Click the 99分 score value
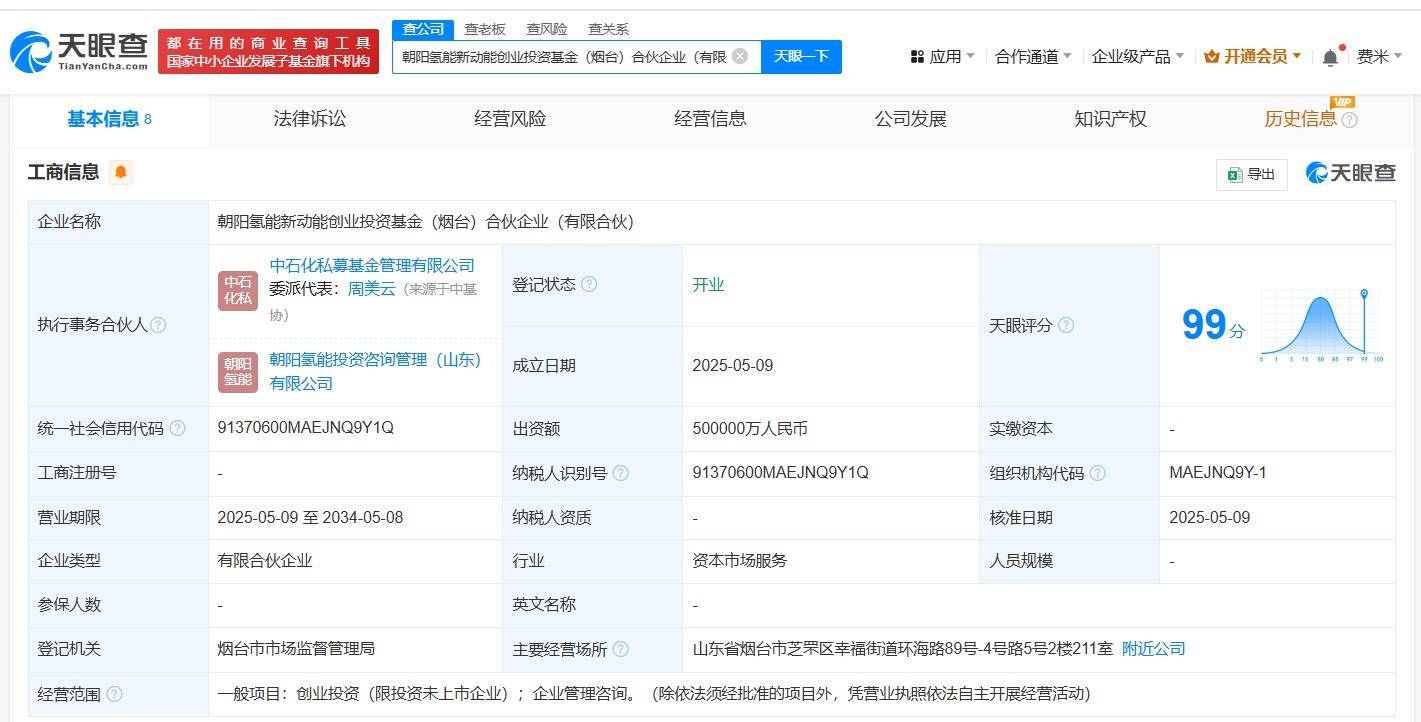Viewport: 1421px width, 722px height. 1214,325
